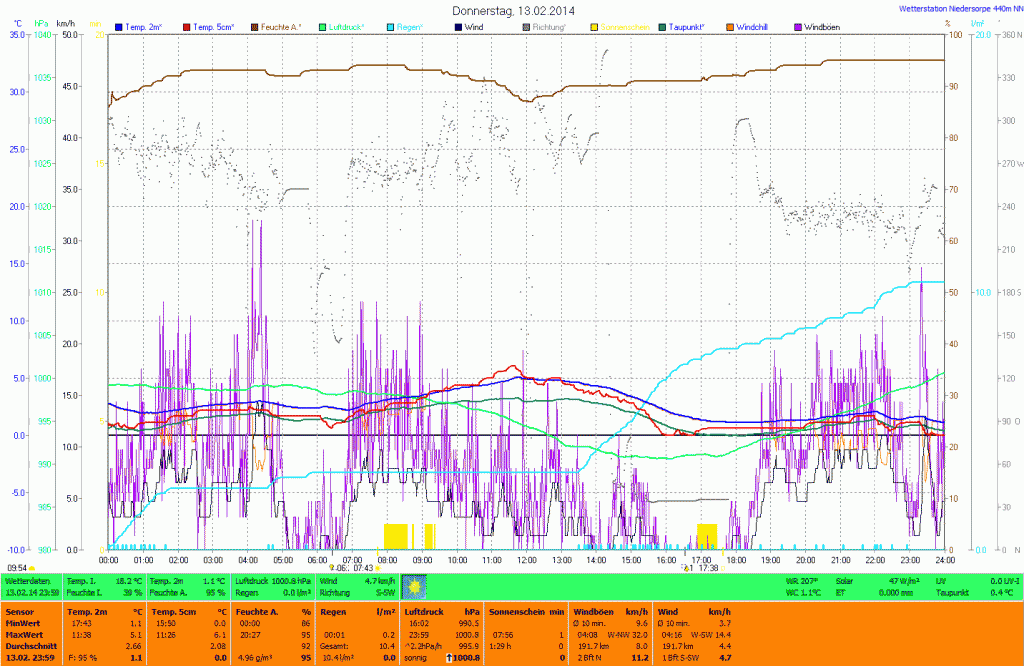Click the 09:54 time label below chart

[16, 567]
